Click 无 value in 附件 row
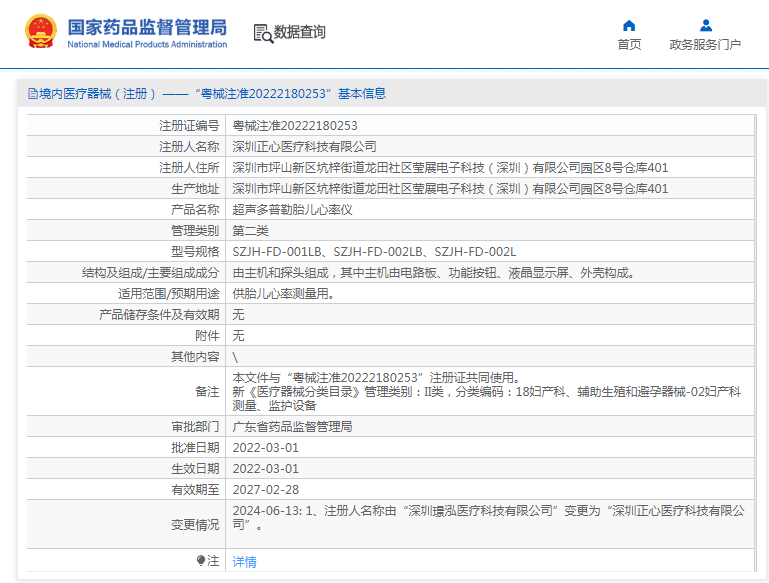Screen dimensions: 769x583 (x=238, y=336)
